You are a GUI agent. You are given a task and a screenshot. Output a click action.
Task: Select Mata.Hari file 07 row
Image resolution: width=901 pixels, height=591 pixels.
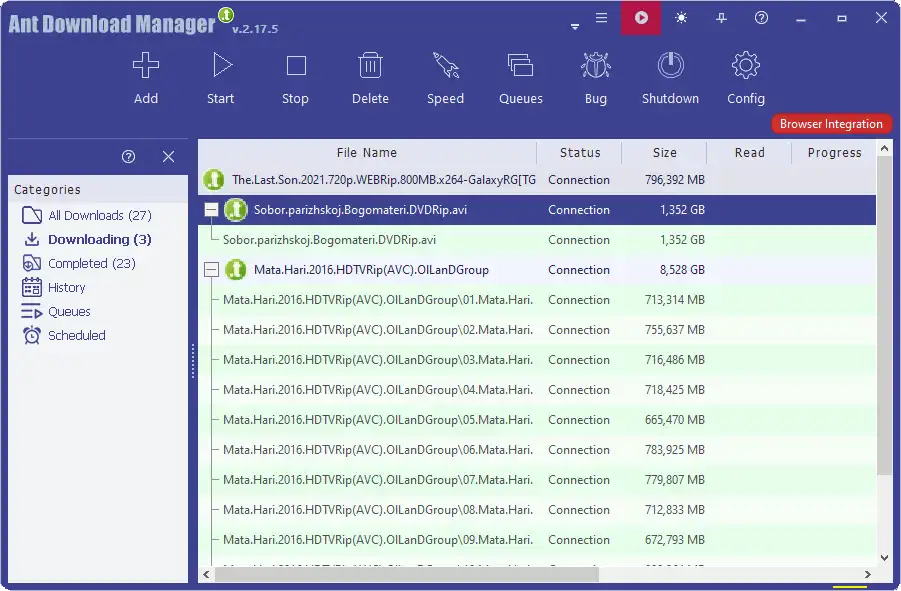(537, 480)
